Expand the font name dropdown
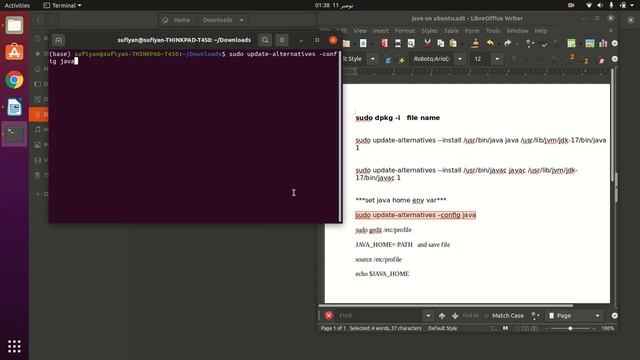The height and width of the screenshot is (360, 640). coord(460,59)
